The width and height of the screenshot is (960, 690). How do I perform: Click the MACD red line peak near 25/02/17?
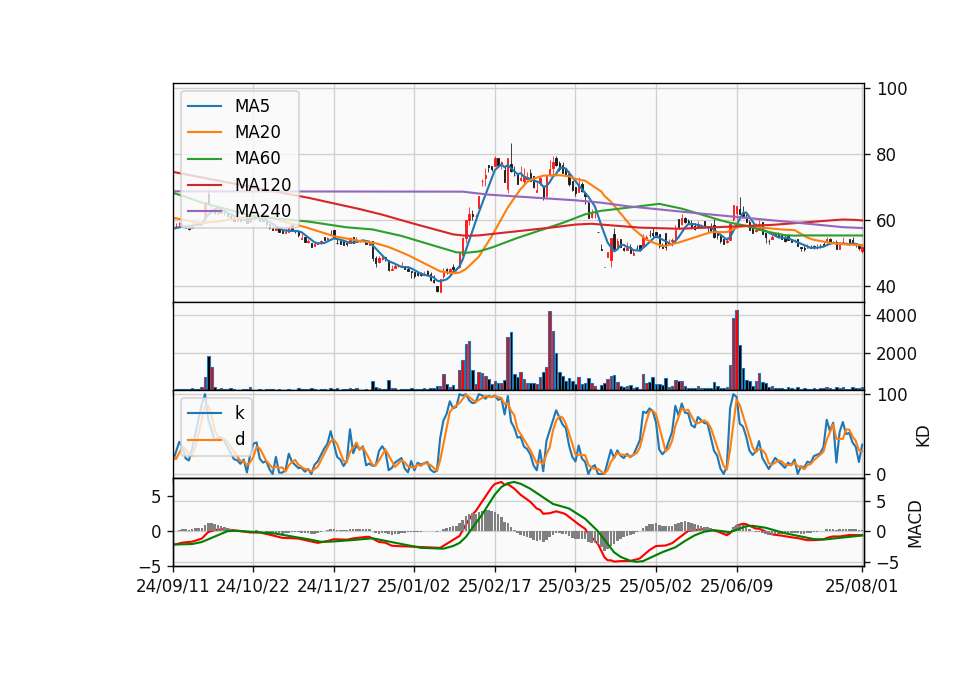(499, 483)
